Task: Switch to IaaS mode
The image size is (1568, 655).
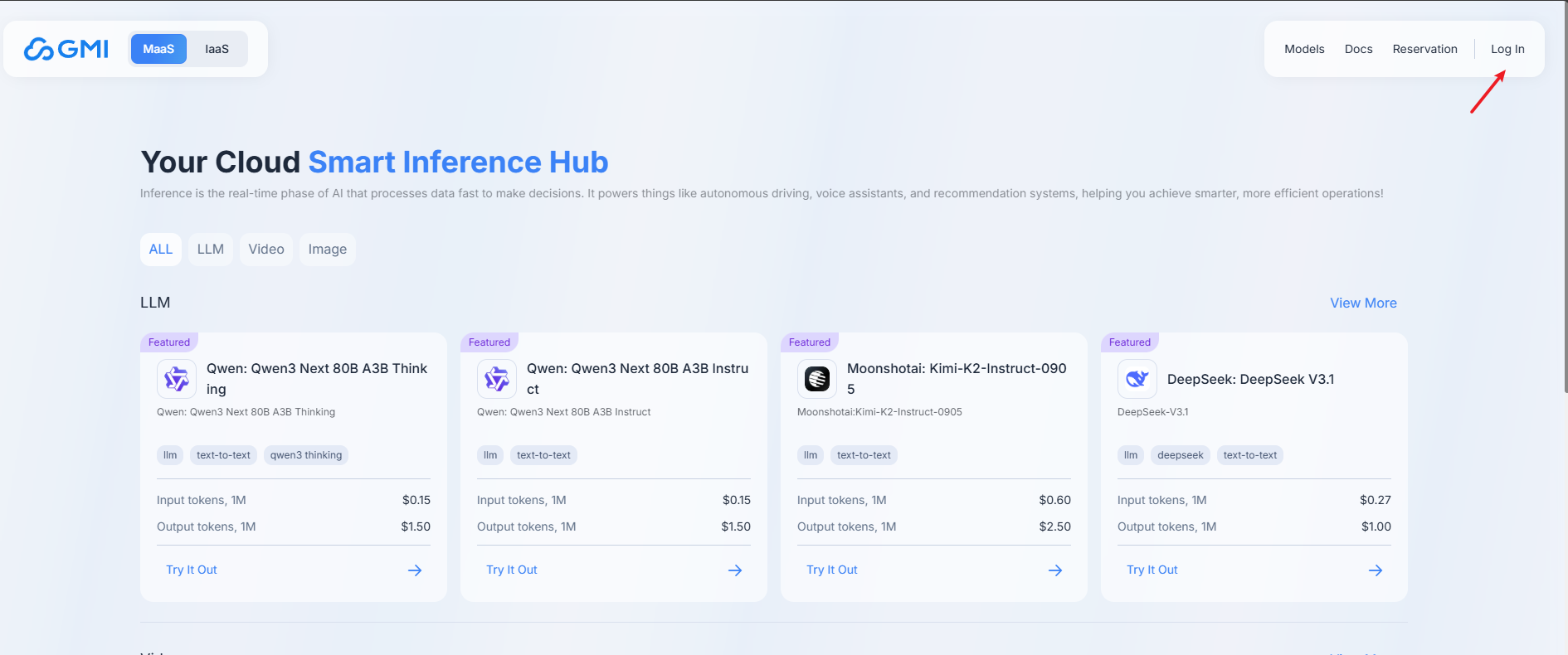Action: [217, 49]
